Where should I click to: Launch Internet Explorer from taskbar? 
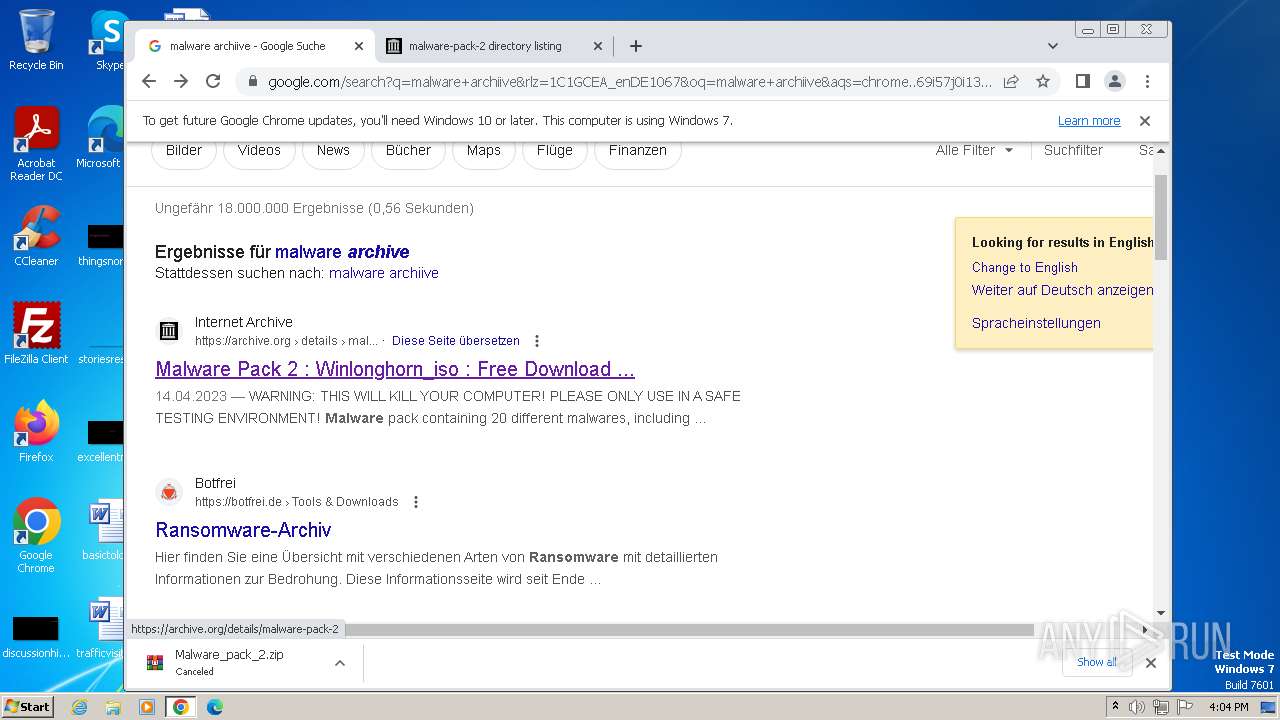(x=80, y=707)
